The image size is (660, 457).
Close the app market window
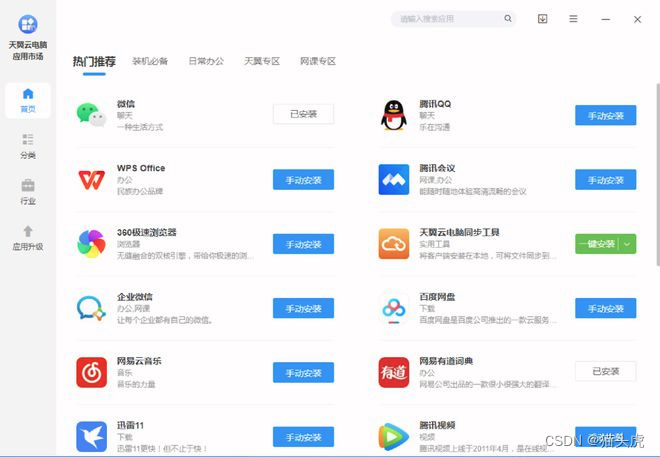pyautogui.click(x=637, y=19)
